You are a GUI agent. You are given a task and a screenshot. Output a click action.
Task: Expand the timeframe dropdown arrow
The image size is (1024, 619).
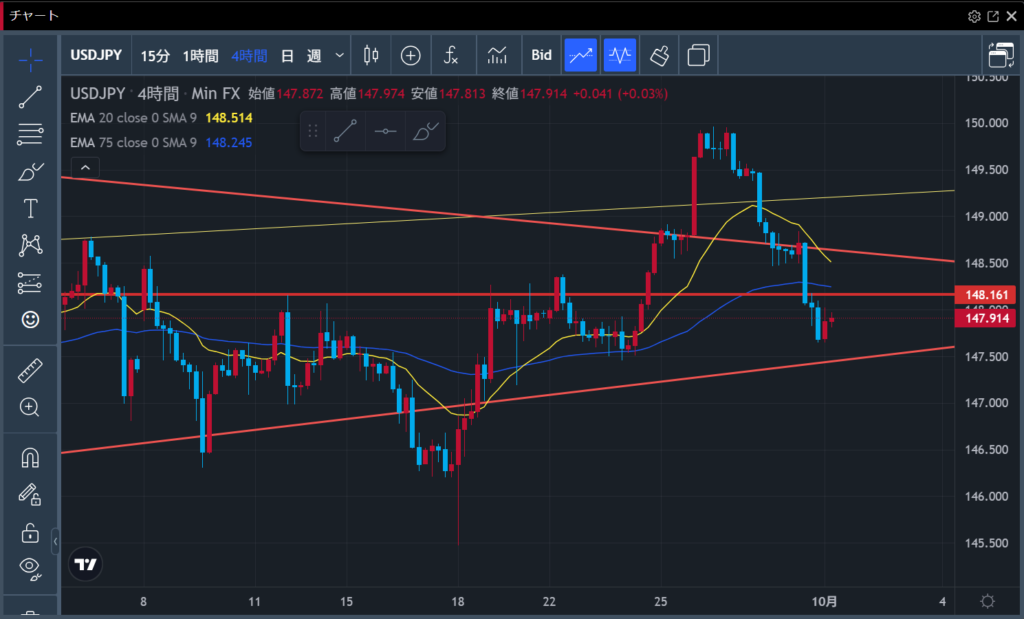click(x=340, y=56)
